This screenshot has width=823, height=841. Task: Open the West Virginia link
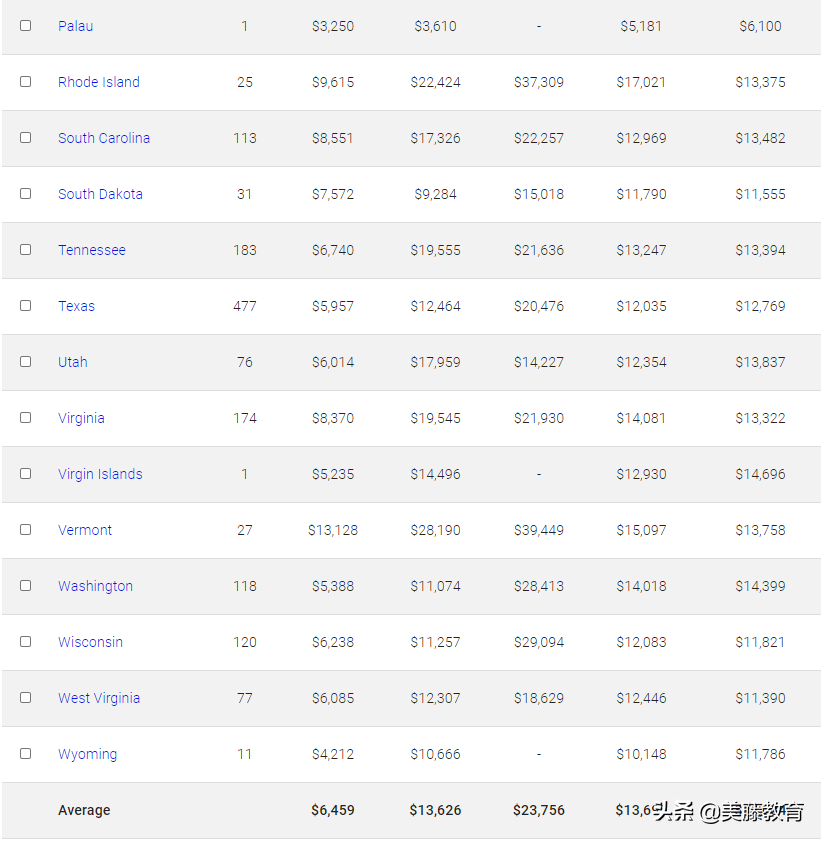(98, 698)
